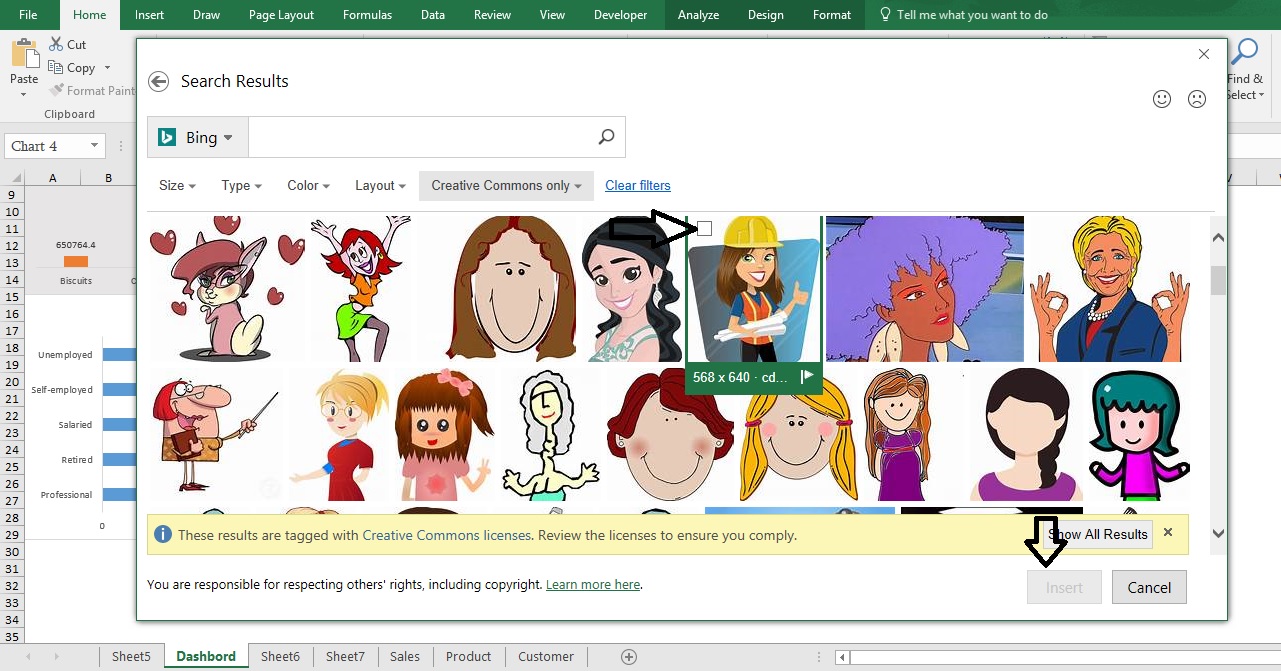
Task: Open the Analyze ribbon tab
Action: [698, 15]
